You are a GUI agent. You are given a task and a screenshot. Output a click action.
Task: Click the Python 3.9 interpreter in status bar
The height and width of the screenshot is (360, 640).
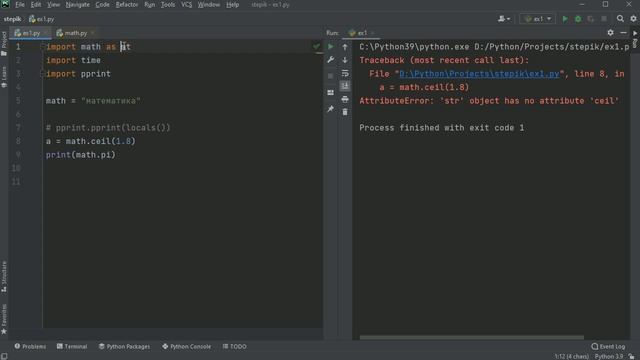click(x=609, y=356)
